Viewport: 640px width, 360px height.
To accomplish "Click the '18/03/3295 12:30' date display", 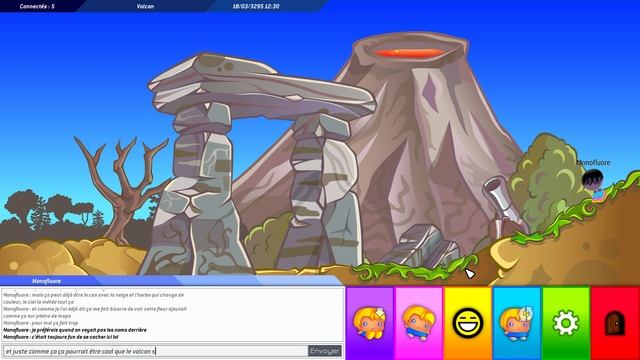I will pos(256,6).
